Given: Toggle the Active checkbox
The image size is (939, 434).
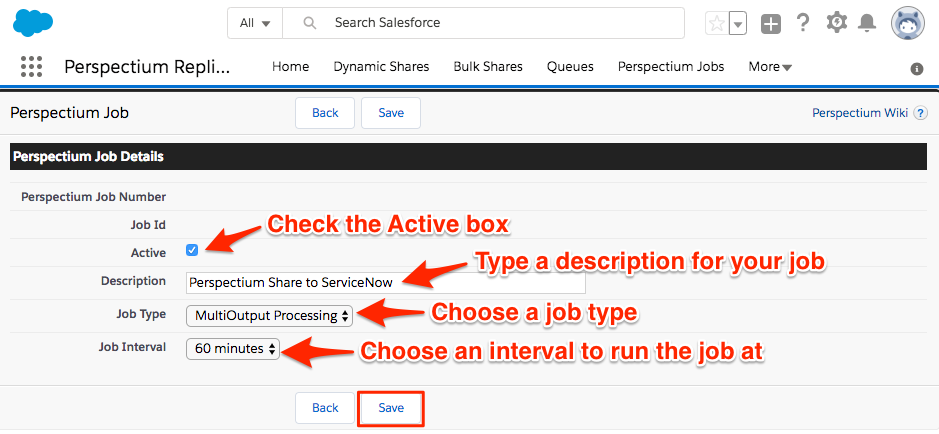Looking at the screenshot, I should pos(192,250).
